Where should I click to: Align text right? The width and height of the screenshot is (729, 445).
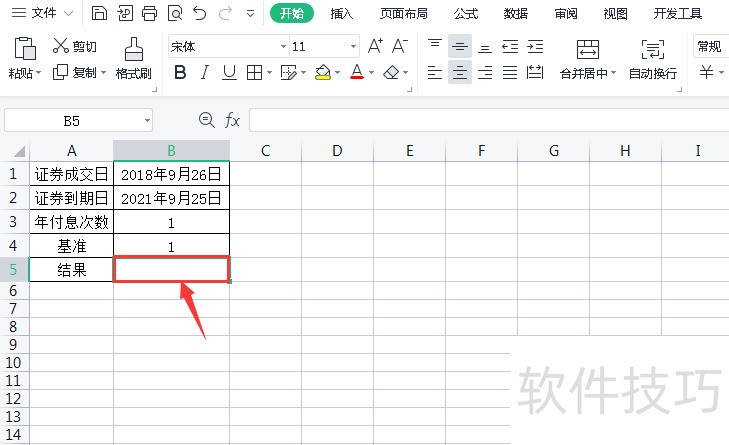click(x=485, y=73)
